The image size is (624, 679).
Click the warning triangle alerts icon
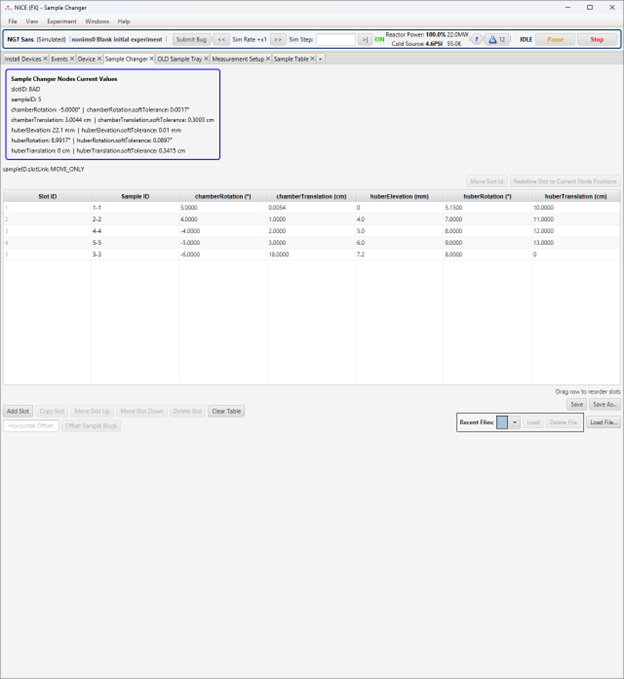(x=492, y=40)
